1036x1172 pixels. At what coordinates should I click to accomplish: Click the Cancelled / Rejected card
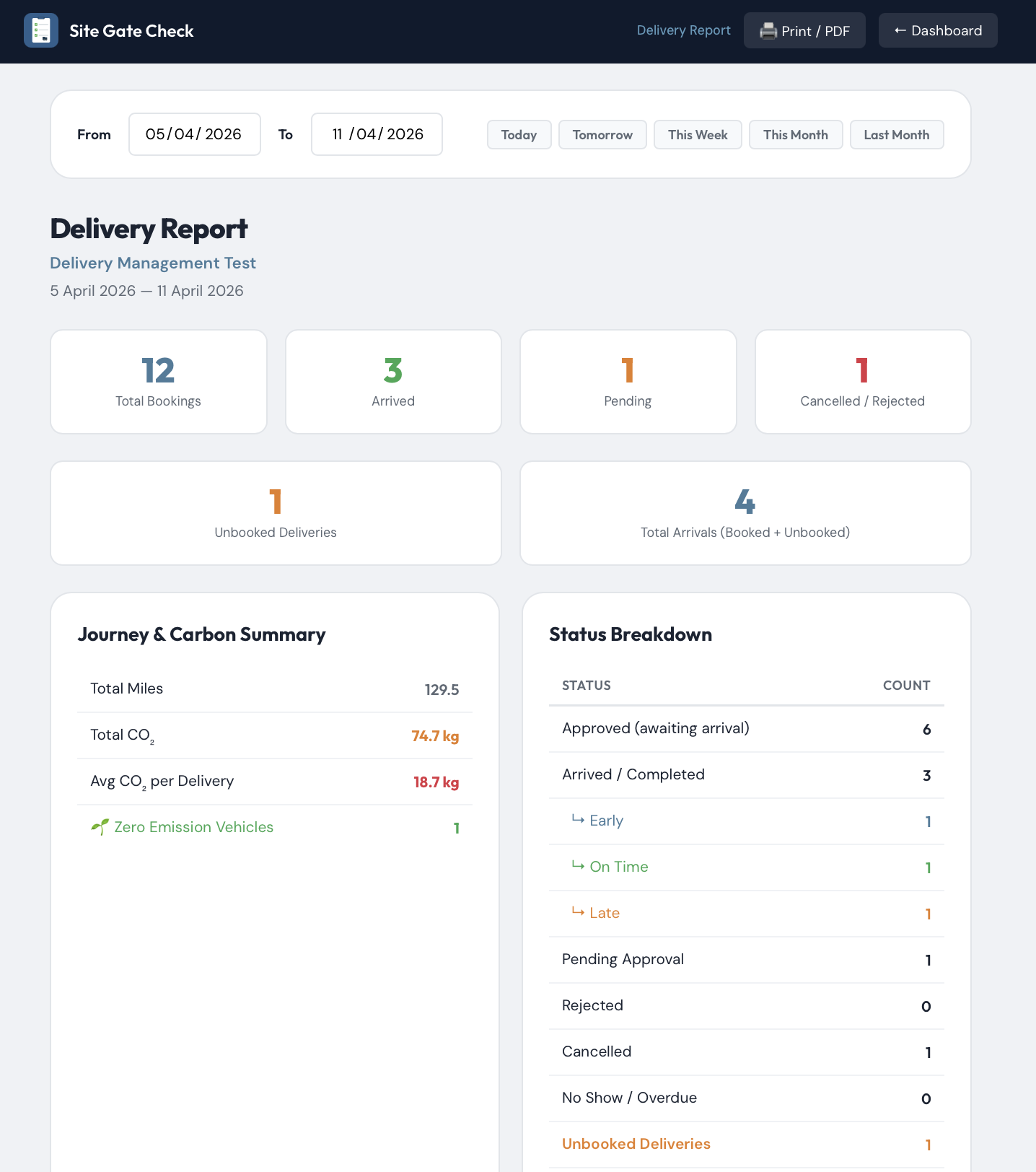click(863, 382)
